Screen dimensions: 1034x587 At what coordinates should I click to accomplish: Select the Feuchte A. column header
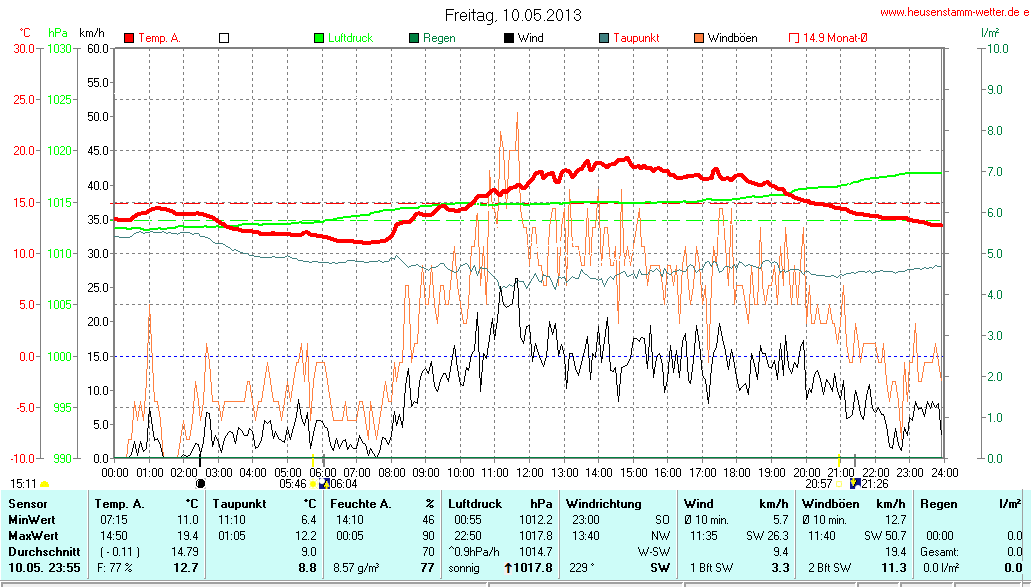pyautogui.click(x=360, y=503)
